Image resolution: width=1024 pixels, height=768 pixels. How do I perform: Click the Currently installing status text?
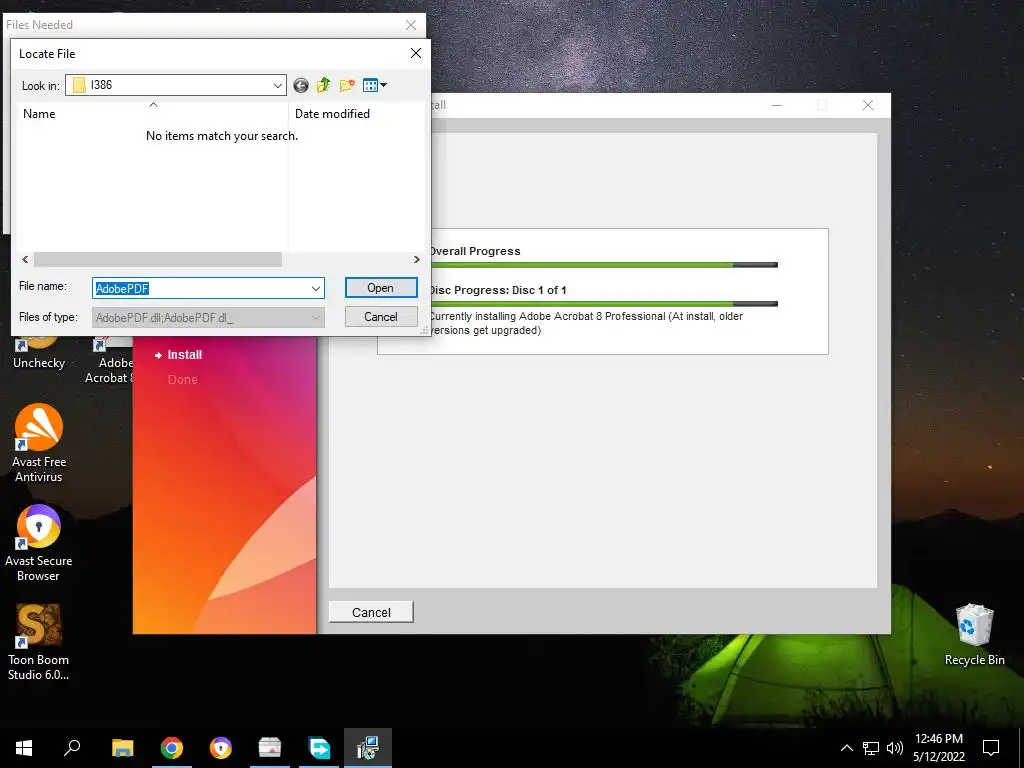(x=586, y=323)
